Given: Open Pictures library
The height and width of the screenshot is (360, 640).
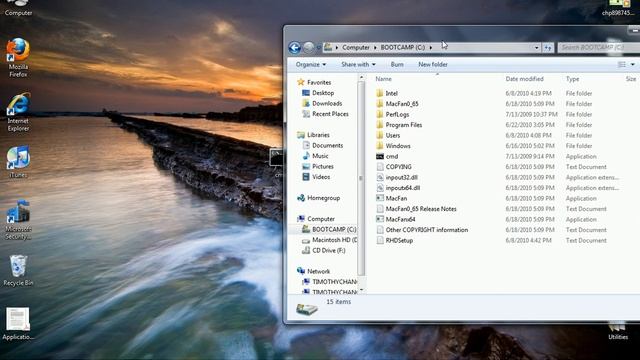Looking at the screenshot, I should (x=318, y=167).
